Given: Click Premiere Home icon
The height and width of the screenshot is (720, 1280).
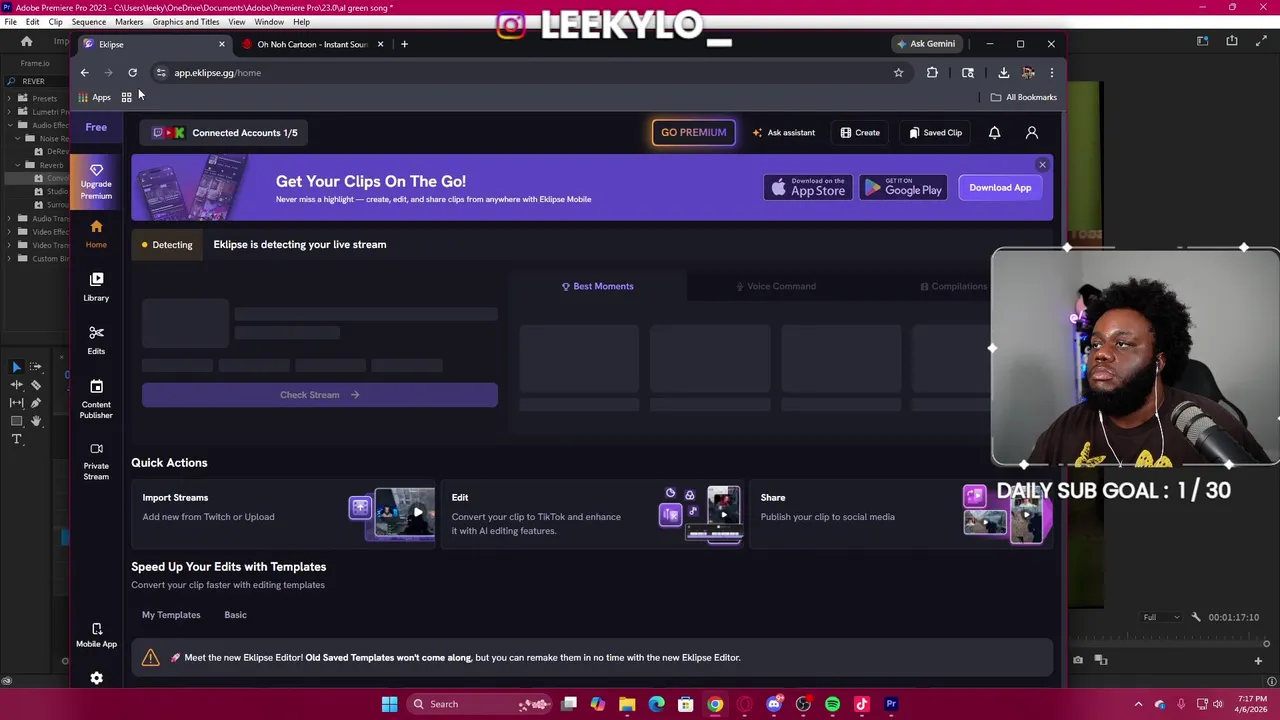Looking at the screenshot, I should tap(27, 41).
